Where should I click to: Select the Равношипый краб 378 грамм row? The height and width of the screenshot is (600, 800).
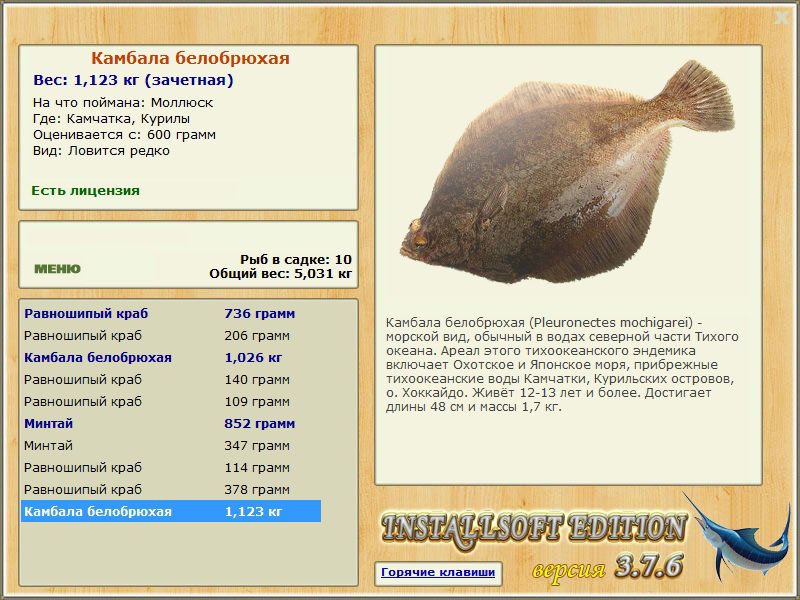click(170, 489)
